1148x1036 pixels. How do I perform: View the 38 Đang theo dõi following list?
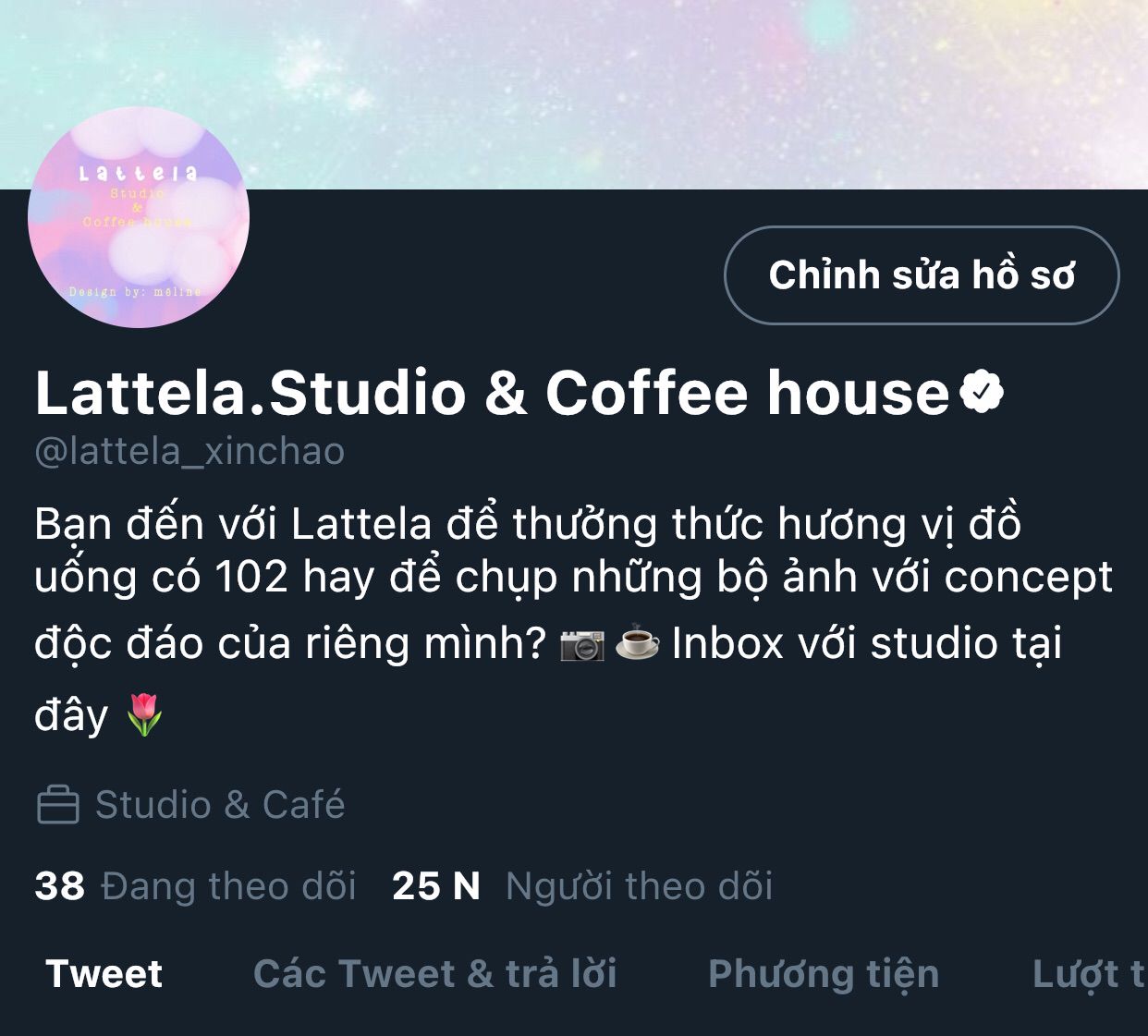195,886
